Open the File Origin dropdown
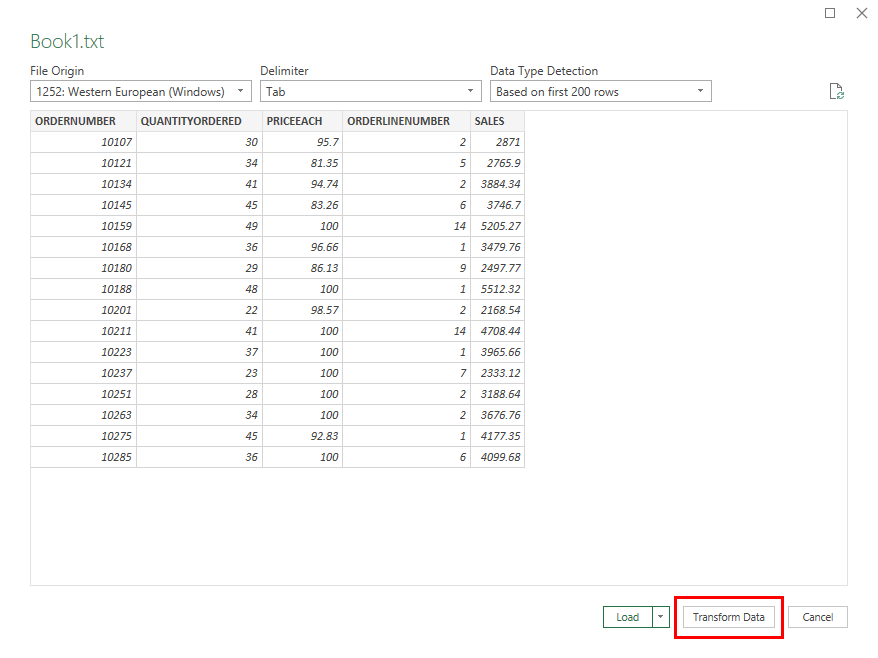 141,91
